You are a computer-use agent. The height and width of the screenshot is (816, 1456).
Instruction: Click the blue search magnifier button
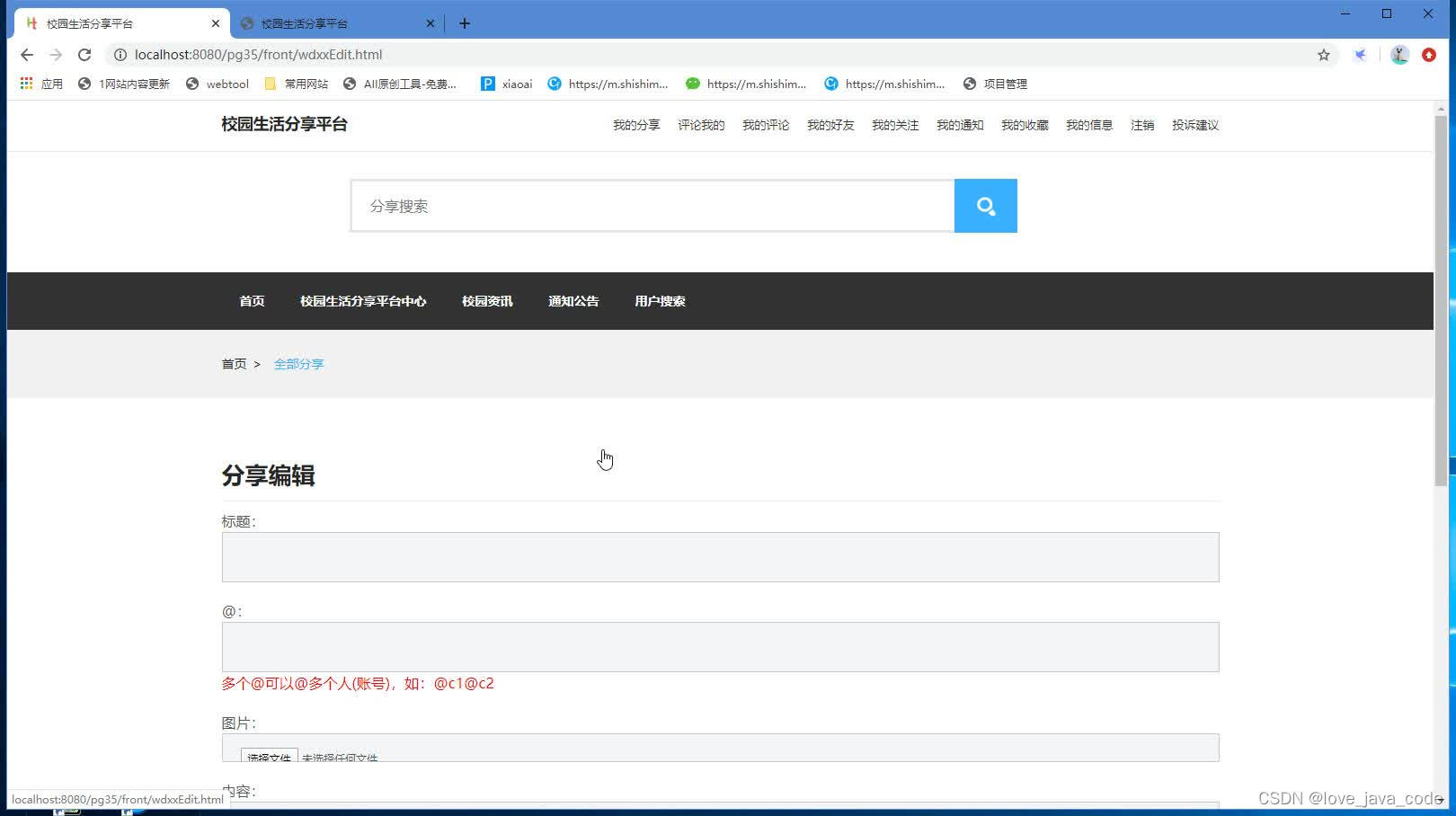pyautogui.click(x=985, y=206)
